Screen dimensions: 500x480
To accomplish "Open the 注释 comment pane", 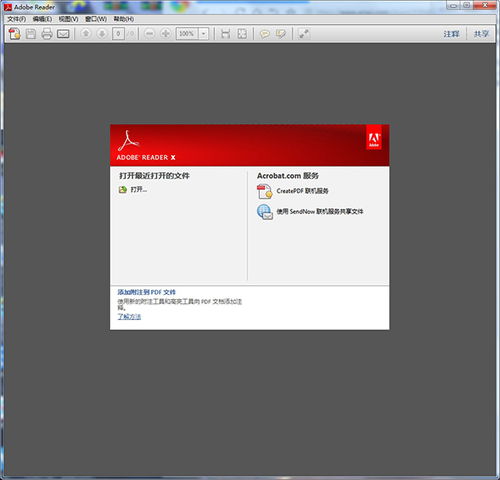I will point(451,34).
